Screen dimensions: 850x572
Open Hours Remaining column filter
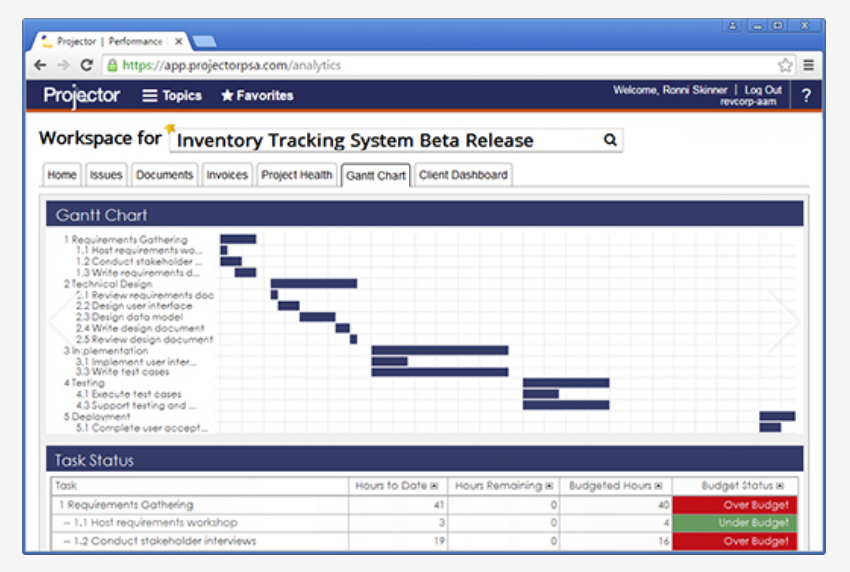click(x=548, y=486)
